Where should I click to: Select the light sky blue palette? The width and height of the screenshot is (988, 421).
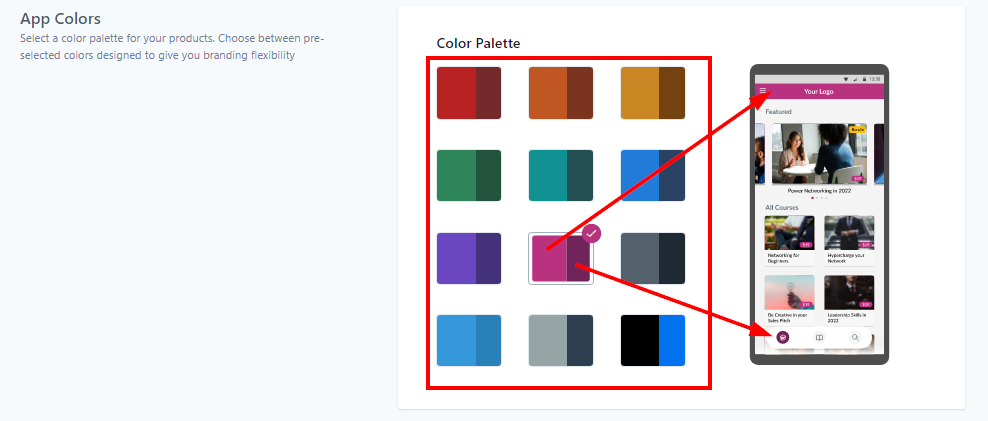click(469, 340)
